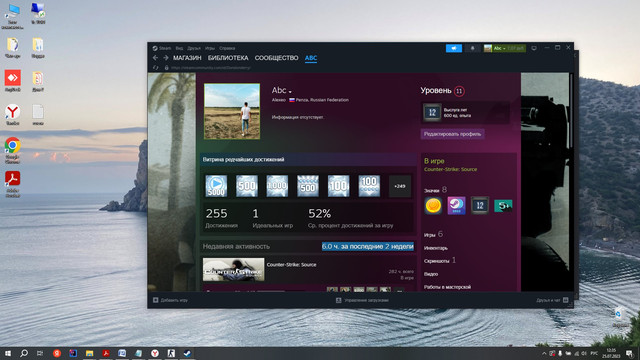Open the Yandex Browser desktop shortcut
Viewport: 640px width, 360px height.
pyautogui.click(x=13, y=115)
